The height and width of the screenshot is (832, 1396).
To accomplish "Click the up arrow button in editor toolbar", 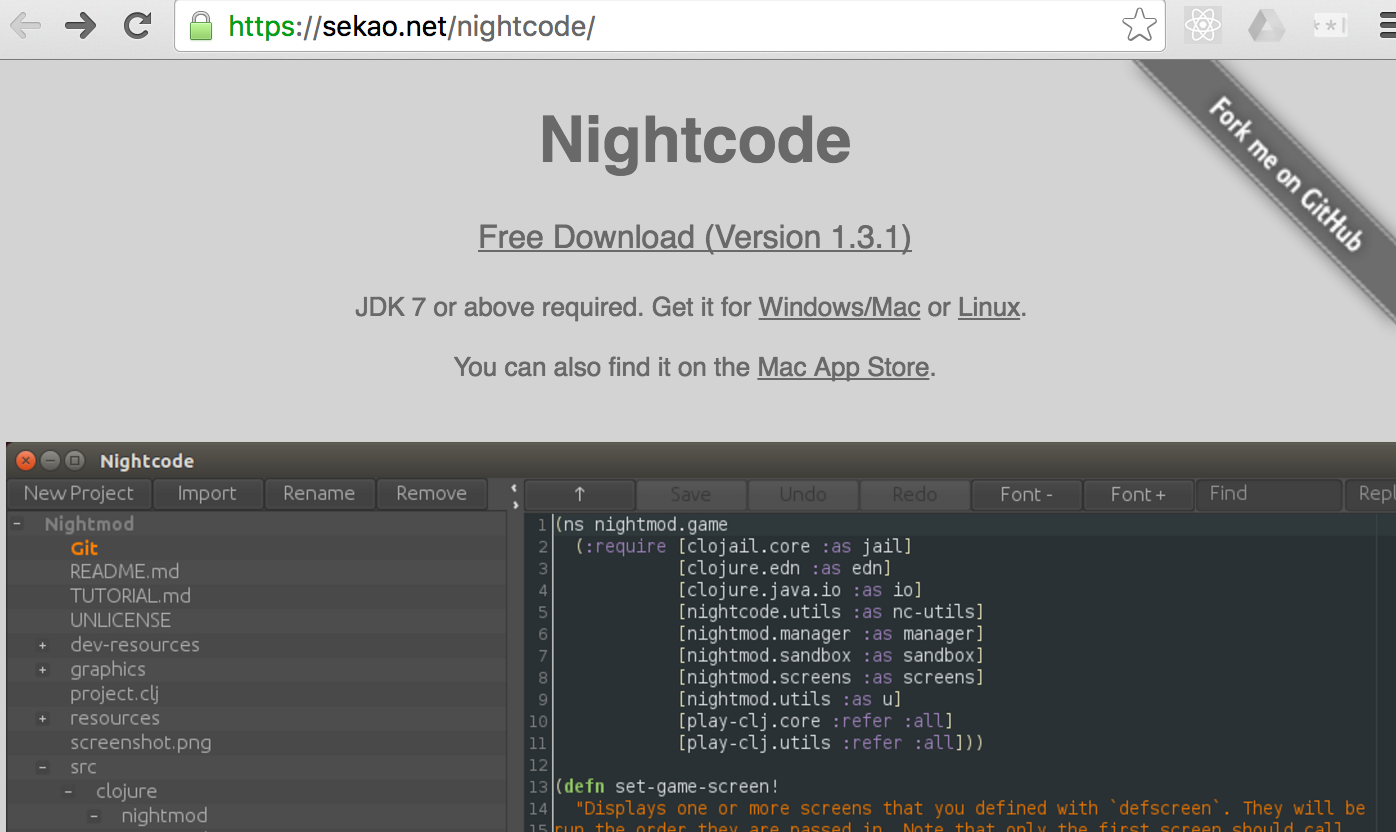I will [x=580, y=494].
